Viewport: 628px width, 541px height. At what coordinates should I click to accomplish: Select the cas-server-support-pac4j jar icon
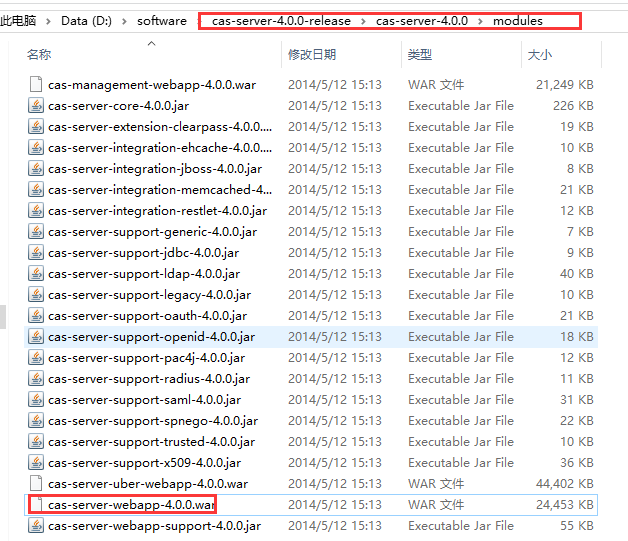click(36, 358)
